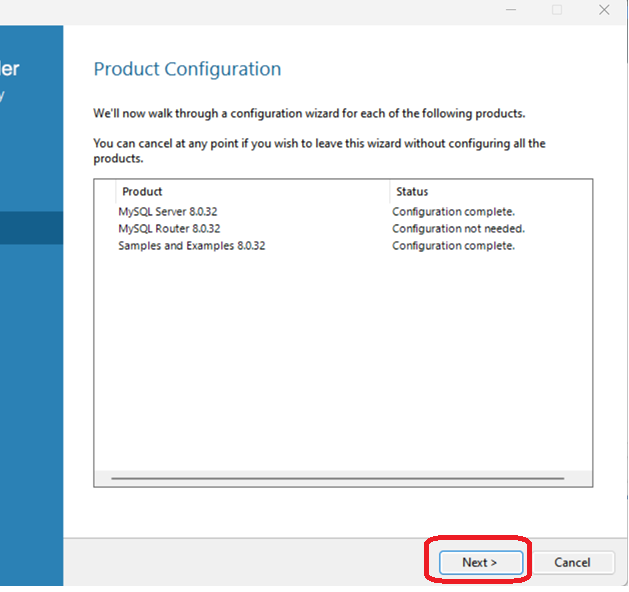Click the Samples and Examples Configuration complete. status
The image size is (629, 592).
pos(453,245)
